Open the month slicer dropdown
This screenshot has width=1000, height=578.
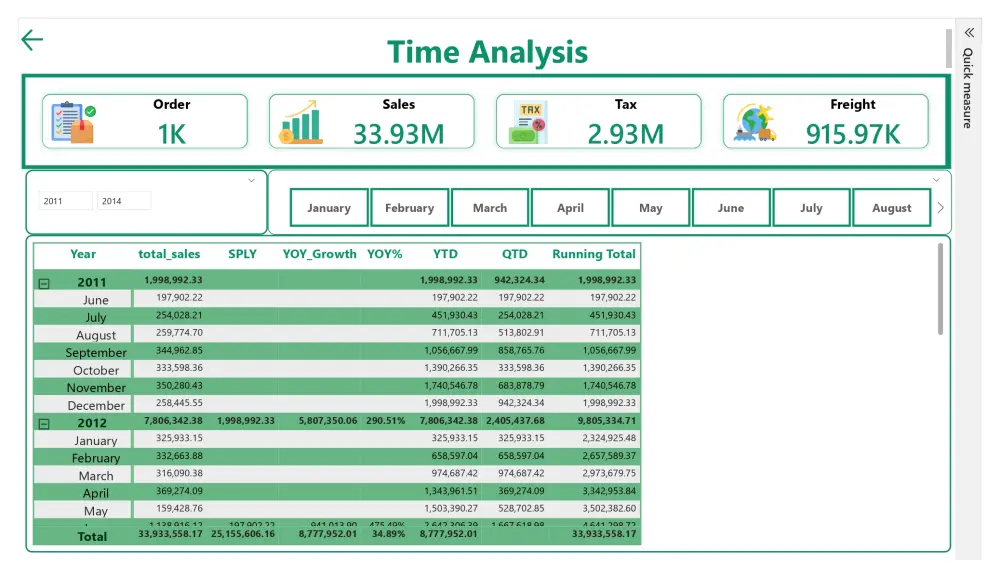[x=938, y=181]
